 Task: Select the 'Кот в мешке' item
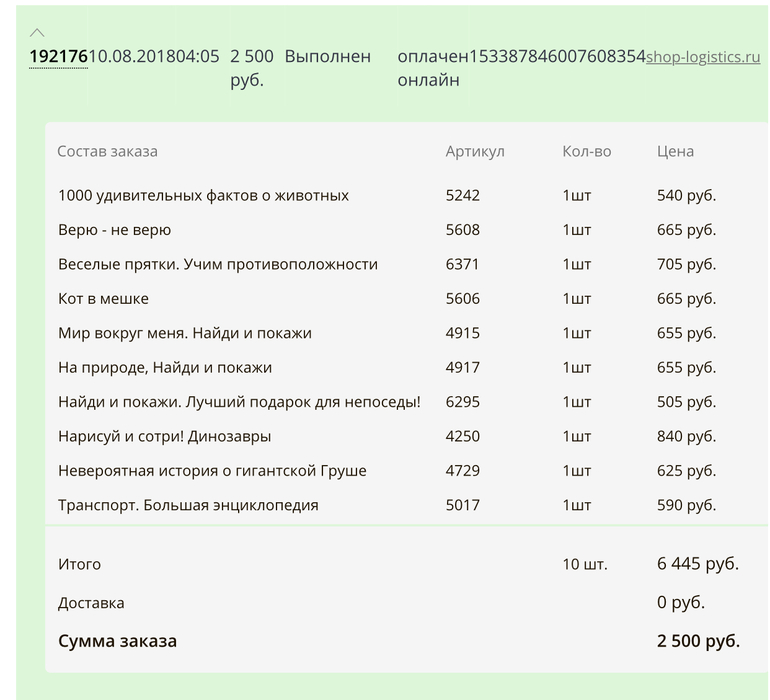click(x=103, y=299)
